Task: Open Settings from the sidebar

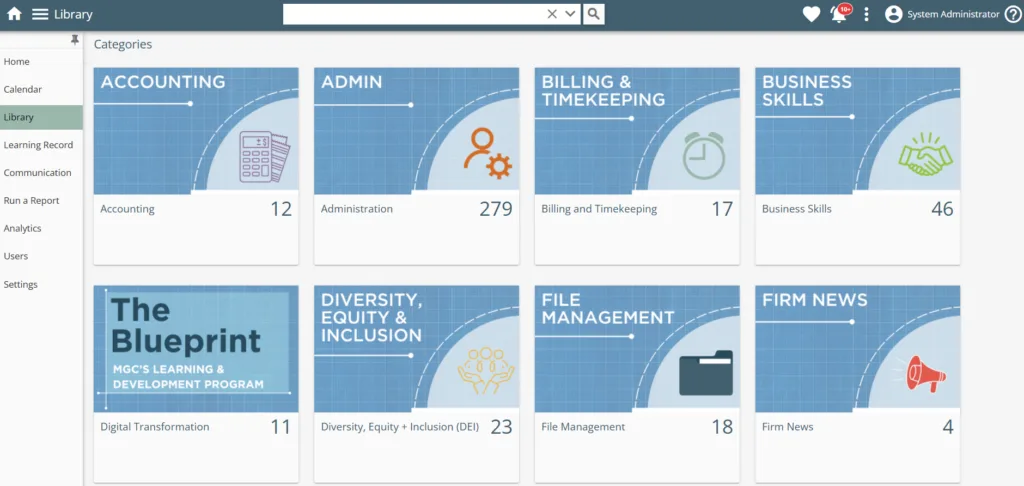Action: click(x=41, y=284)
